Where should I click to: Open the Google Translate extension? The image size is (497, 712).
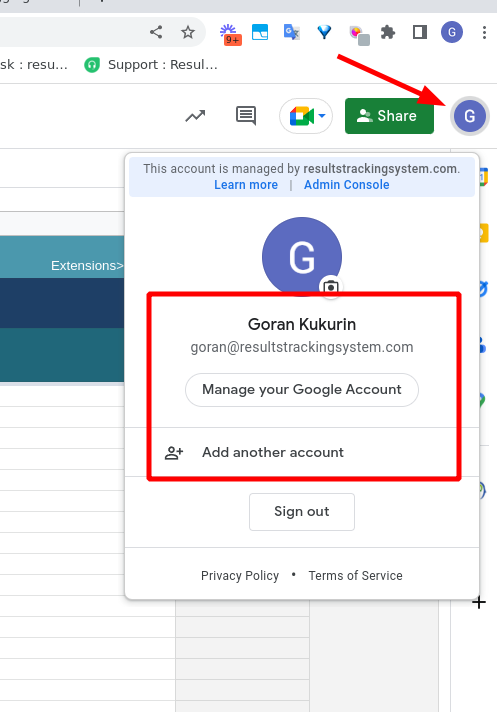[291, 32]
